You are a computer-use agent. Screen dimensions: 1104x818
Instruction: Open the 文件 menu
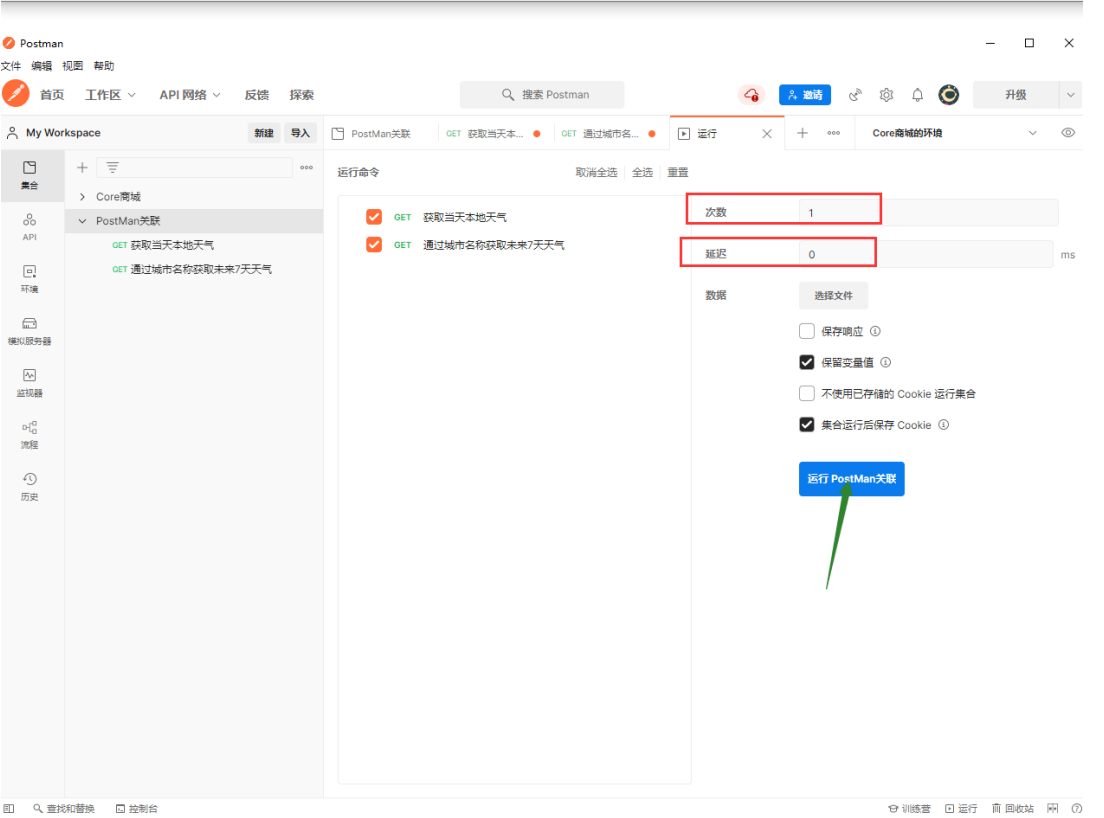11,65
